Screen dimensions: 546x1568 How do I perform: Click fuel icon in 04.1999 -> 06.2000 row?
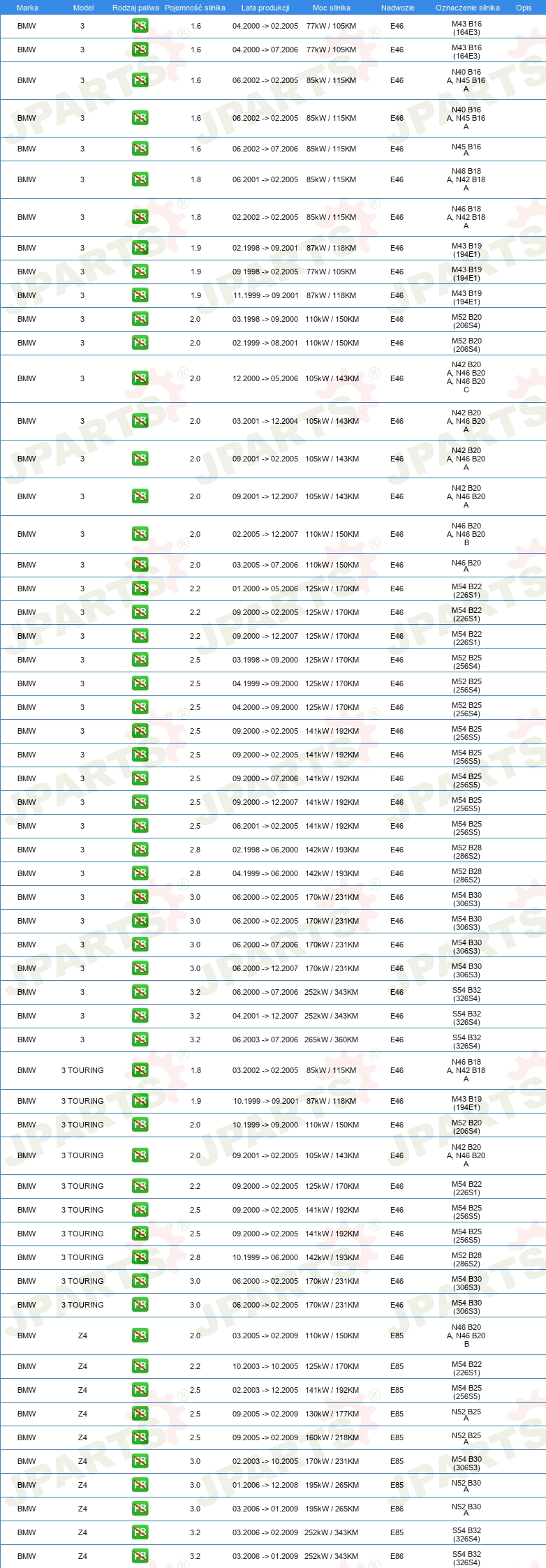[x=140, y=873]
